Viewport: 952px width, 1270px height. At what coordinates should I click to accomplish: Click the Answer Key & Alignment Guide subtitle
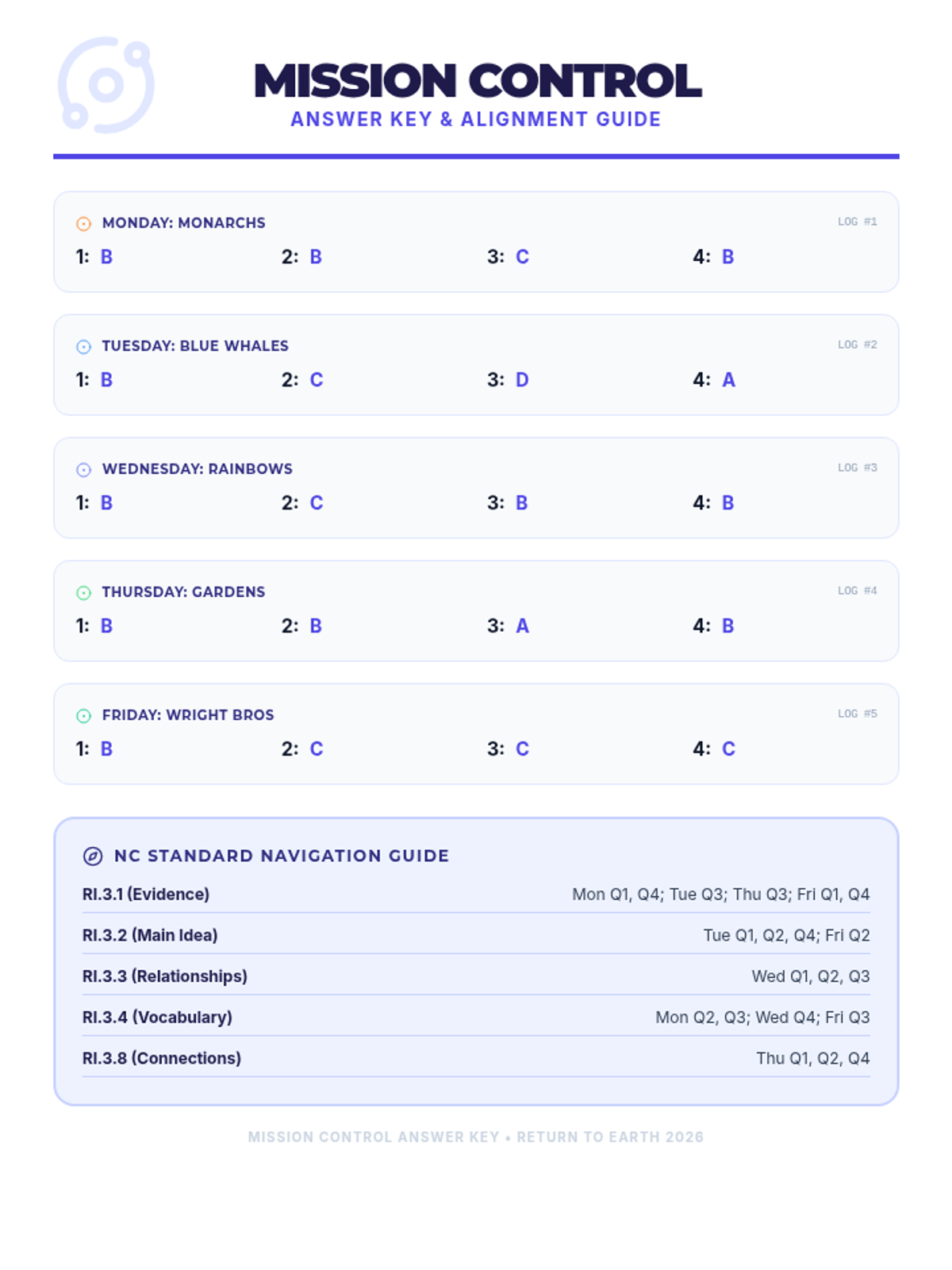(475, 119)
